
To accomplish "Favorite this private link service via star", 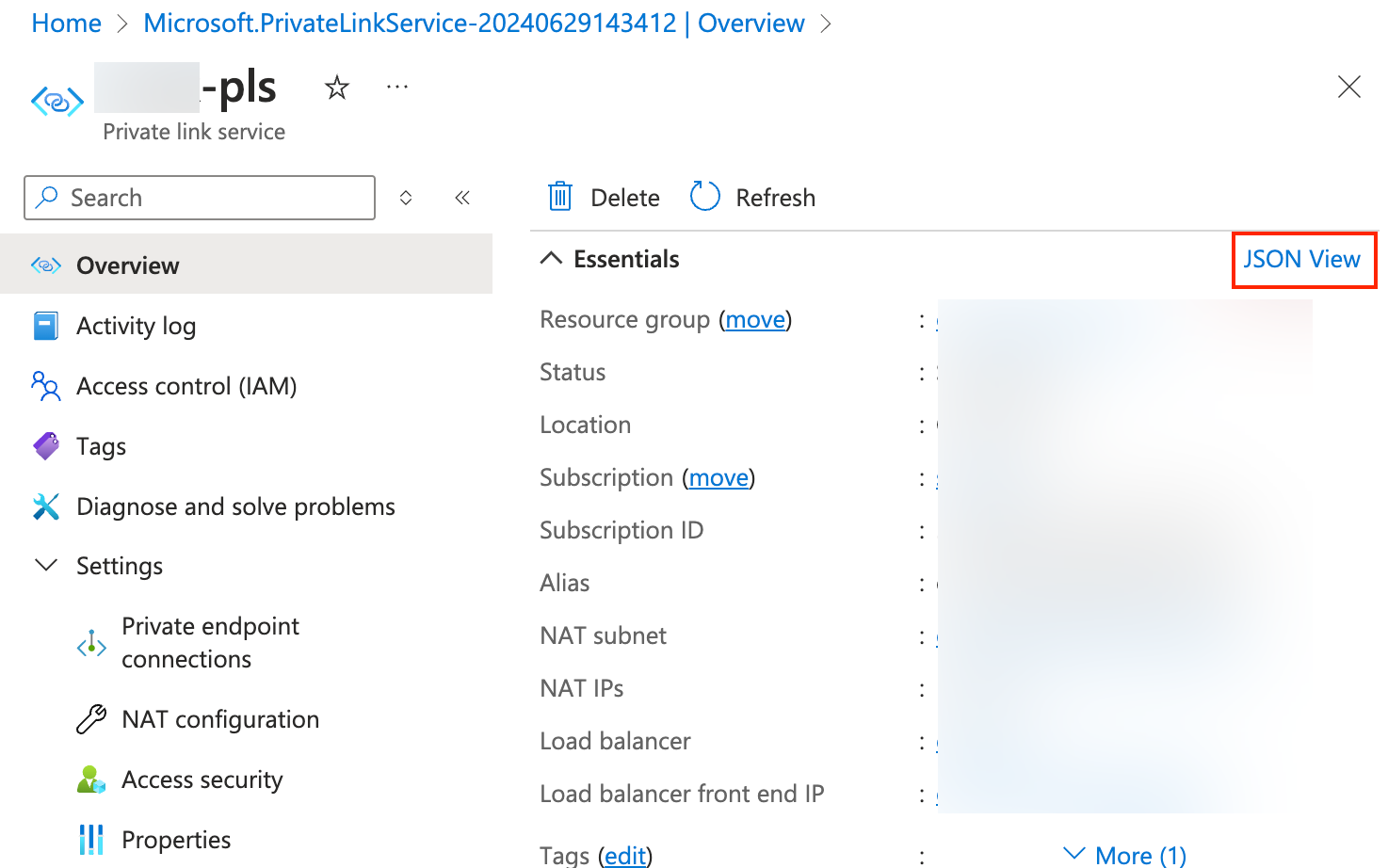I will click(x=336, y=87).
